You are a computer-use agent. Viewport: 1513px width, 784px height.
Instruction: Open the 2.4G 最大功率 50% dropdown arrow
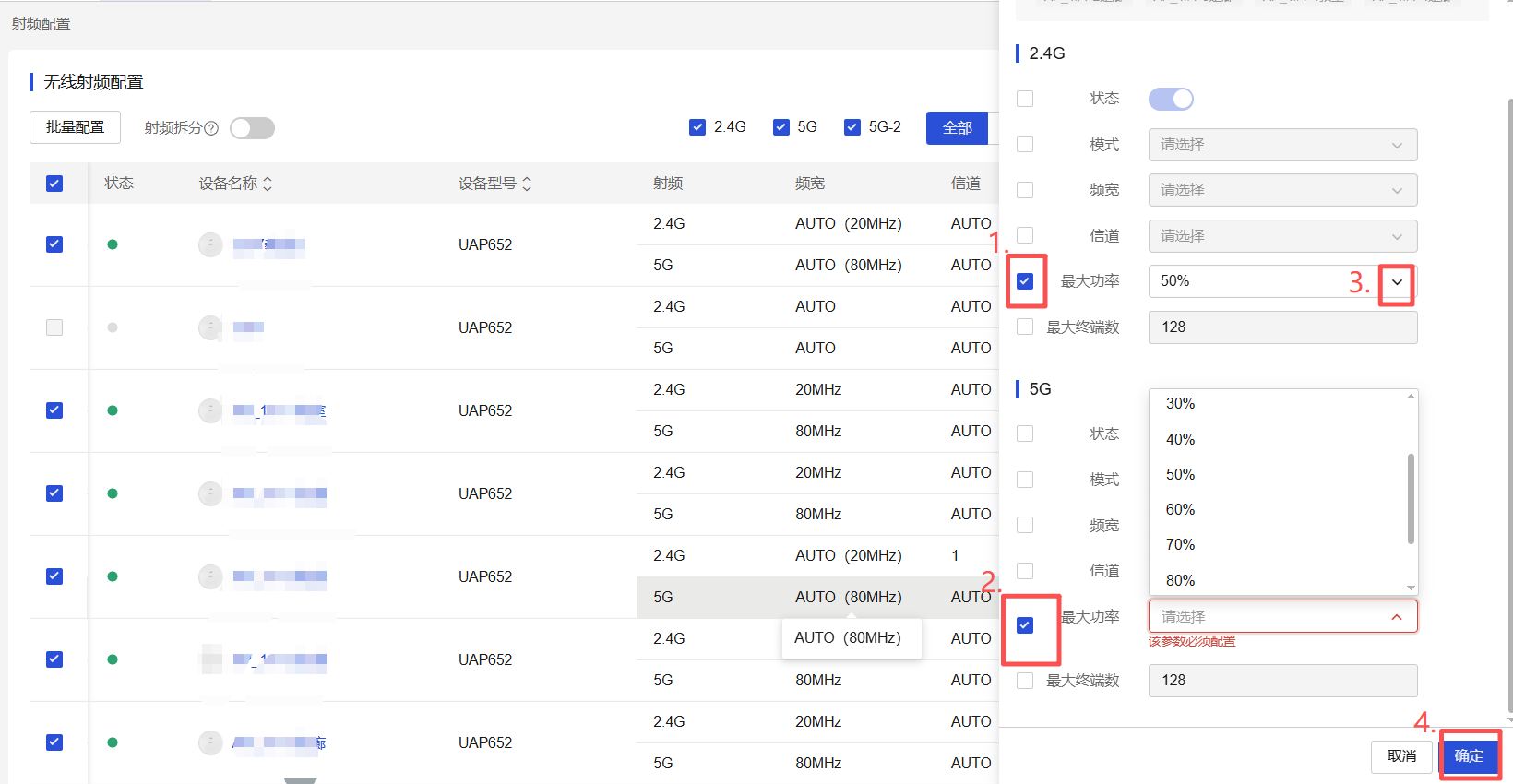point(1397,282)
